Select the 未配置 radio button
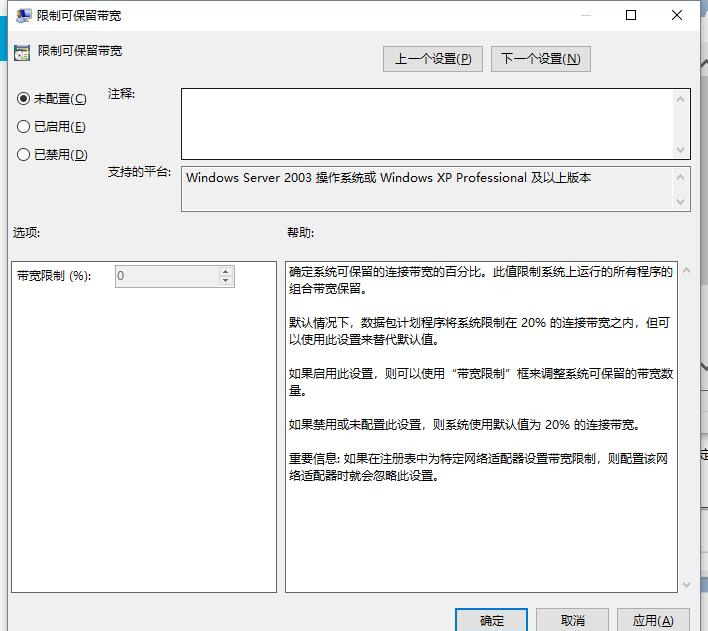 (24, 99)
